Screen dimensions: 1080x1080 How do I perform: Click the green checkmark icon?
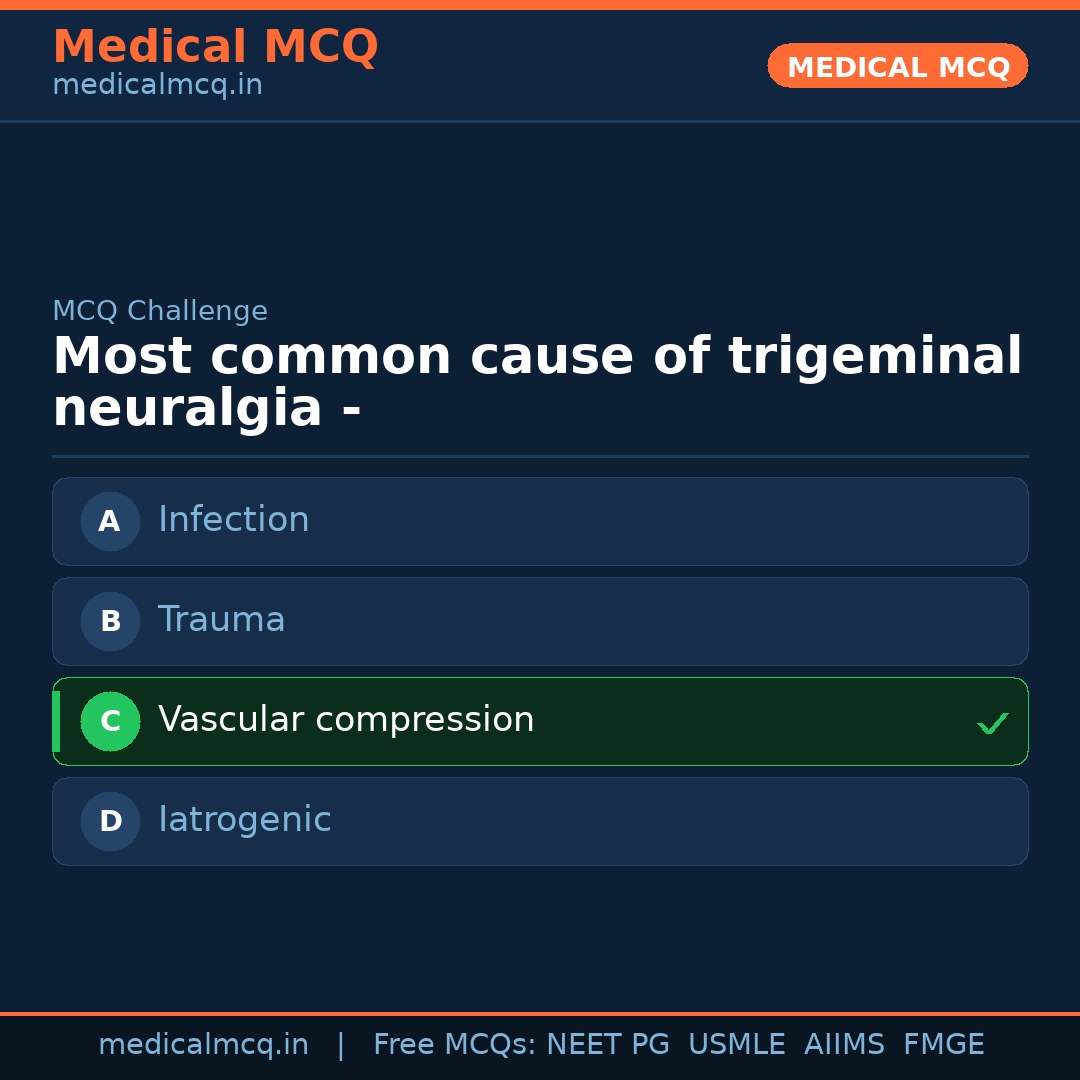point(992,723)
